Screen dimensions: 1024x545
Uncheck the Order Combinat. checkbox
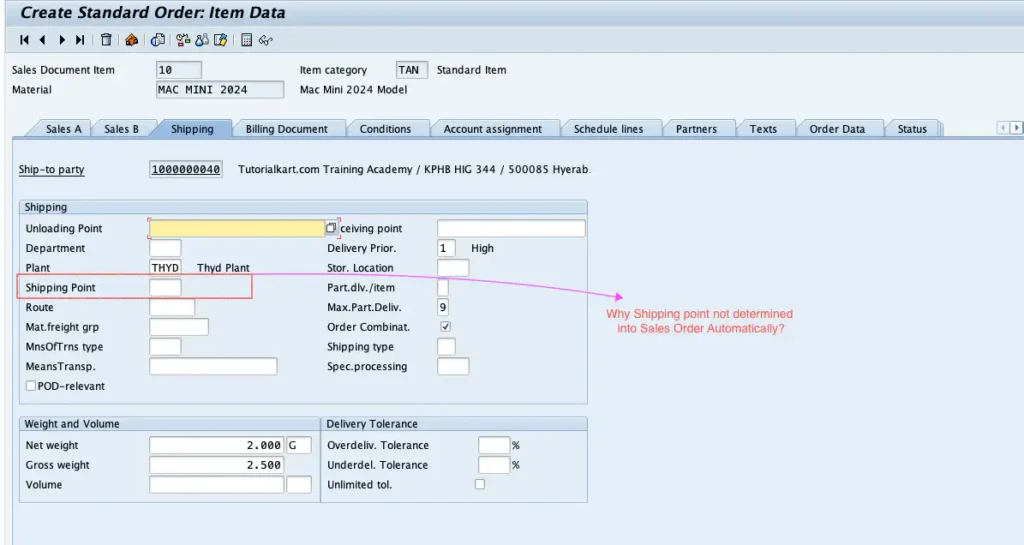445,326
